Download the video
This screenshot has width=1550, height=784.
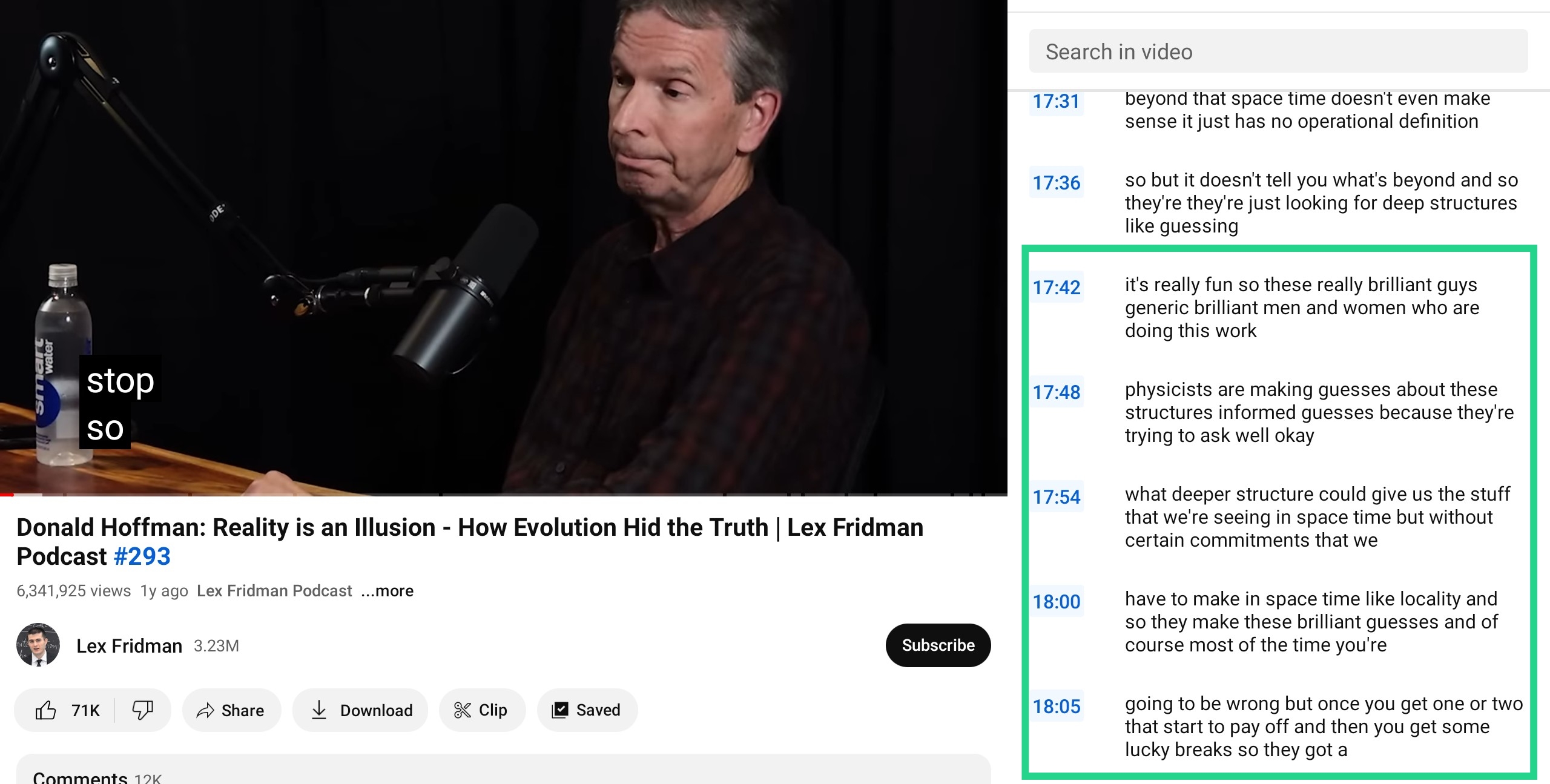pos(360,710)
